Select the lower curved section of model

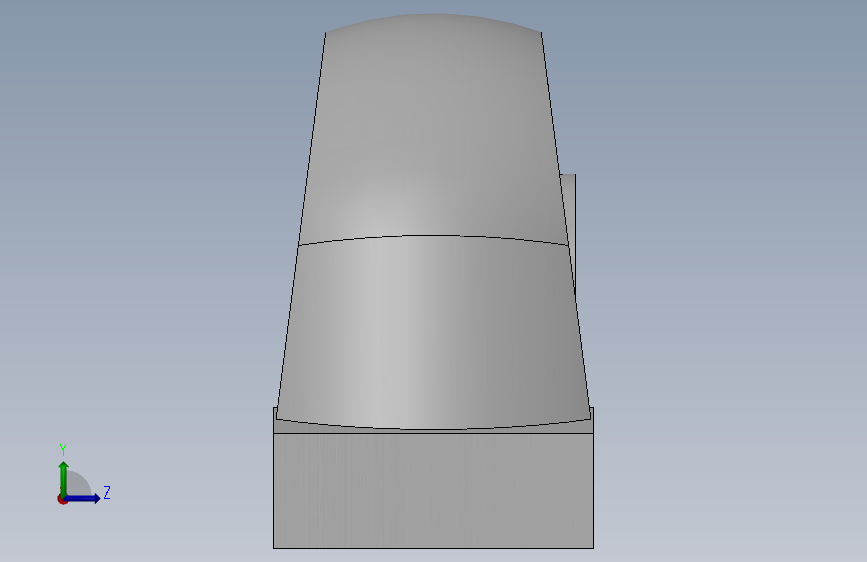(434, 332)
